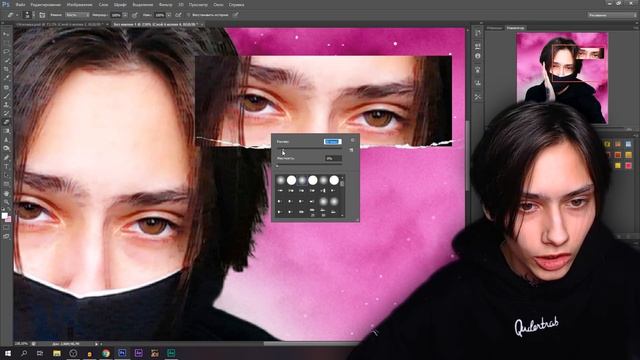The height and width of the screenshot is (360, 640).
Task: Select first soft round brush preset
Action: point(280,180)
